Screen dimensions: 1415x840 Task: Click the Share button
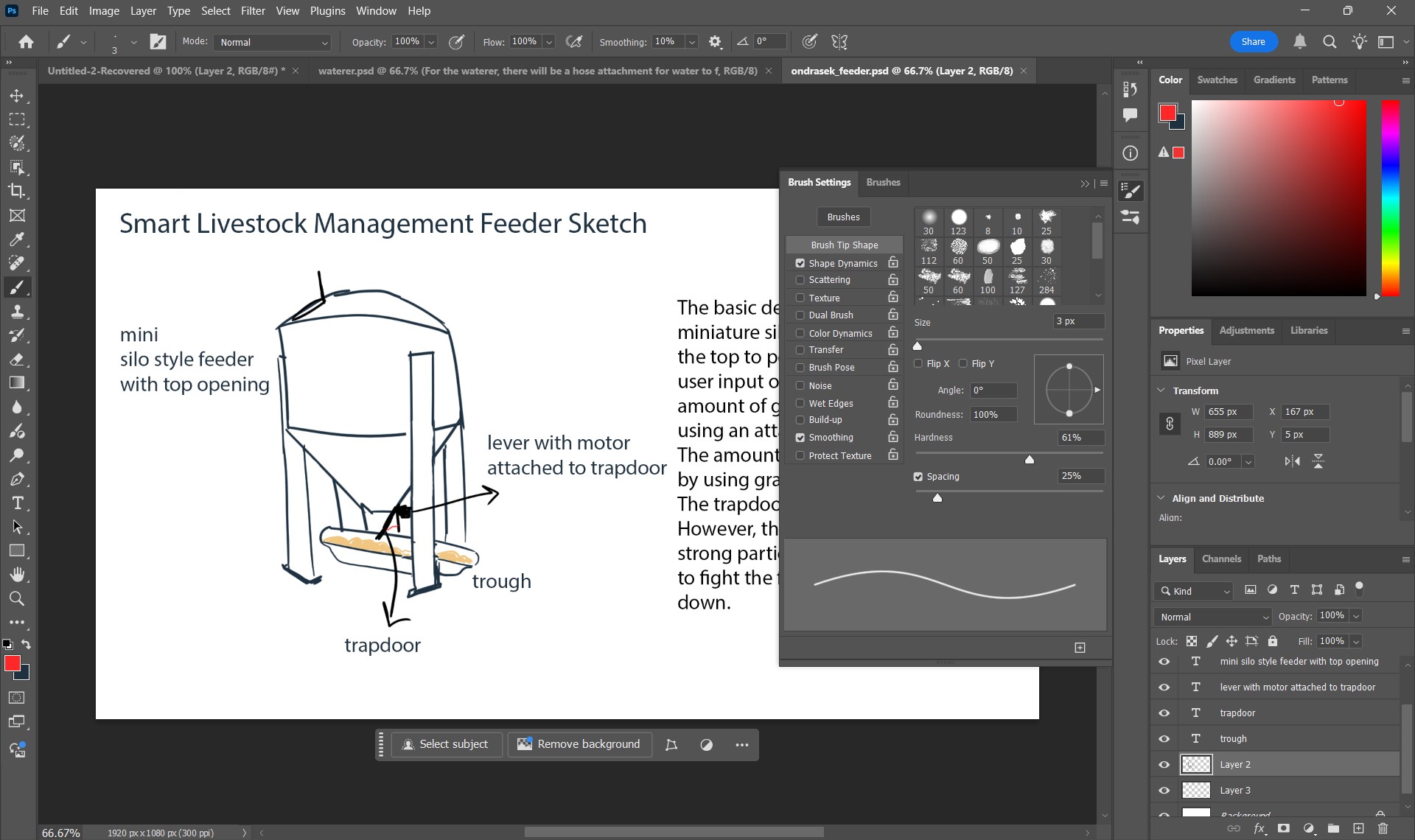[x=1253, y=42]
